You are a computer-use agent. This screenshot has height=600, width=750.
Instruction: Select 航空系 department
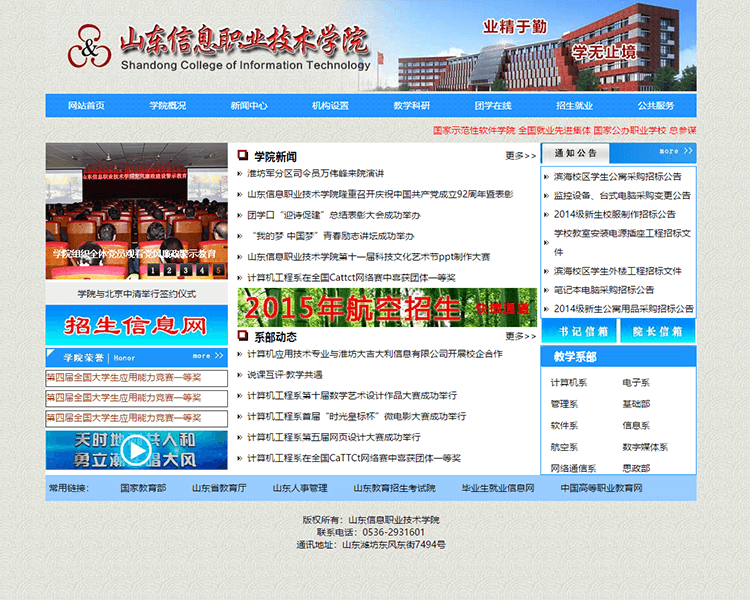click(564, 447)
